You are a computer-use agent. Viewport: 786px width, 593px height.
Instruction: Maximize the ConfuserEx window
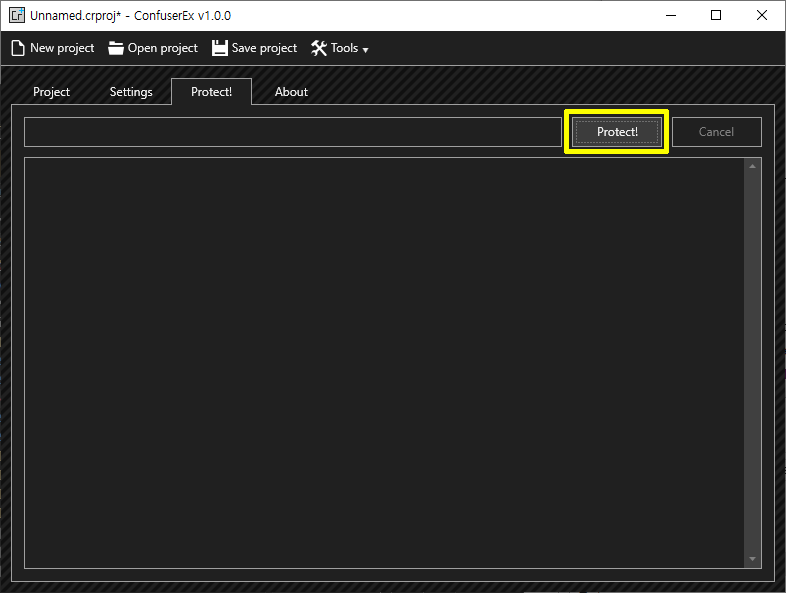[x=716, y=15]
